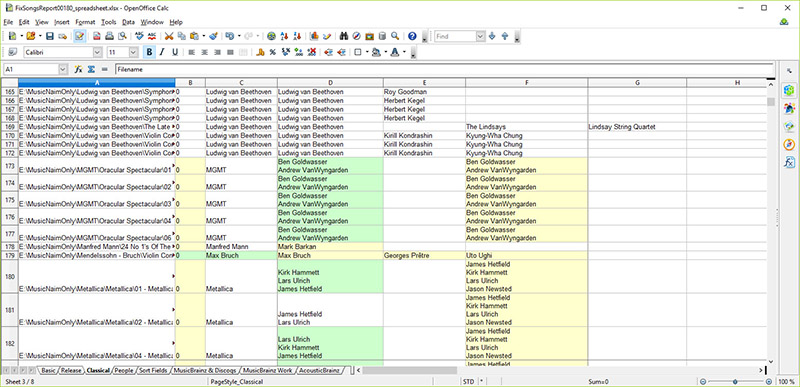Click the Insert Chart icon

314,36
